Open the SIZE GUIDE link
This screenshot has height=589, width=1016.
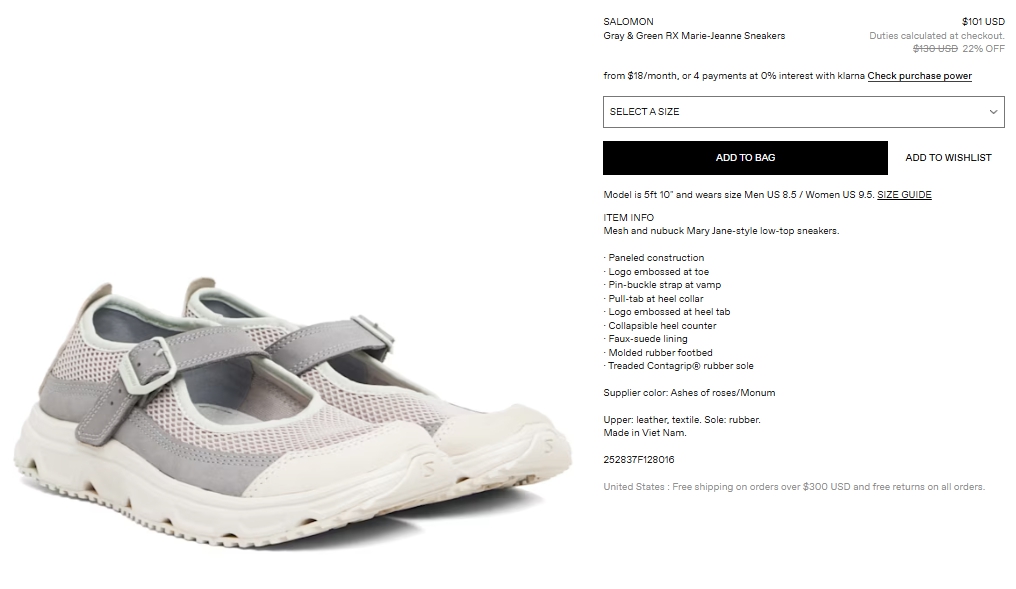[x=904, y=194]
